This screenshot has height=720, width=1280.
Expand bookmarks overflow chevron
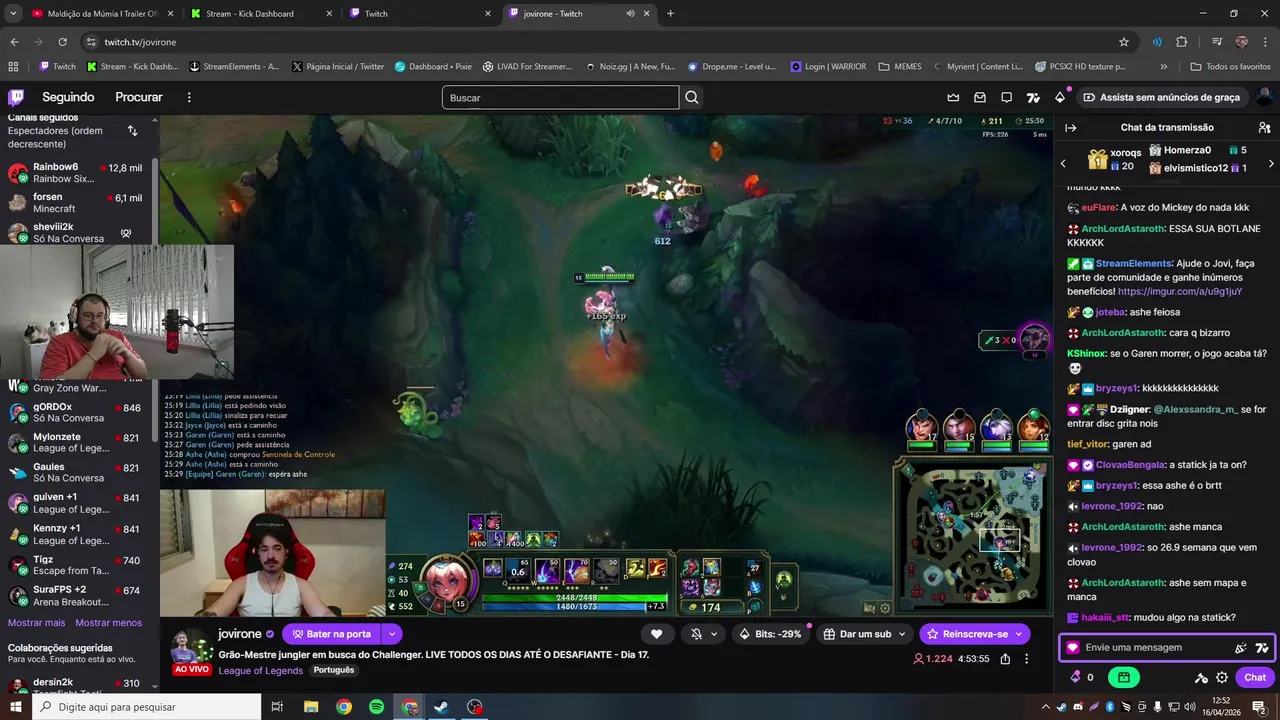(1163, 67)
